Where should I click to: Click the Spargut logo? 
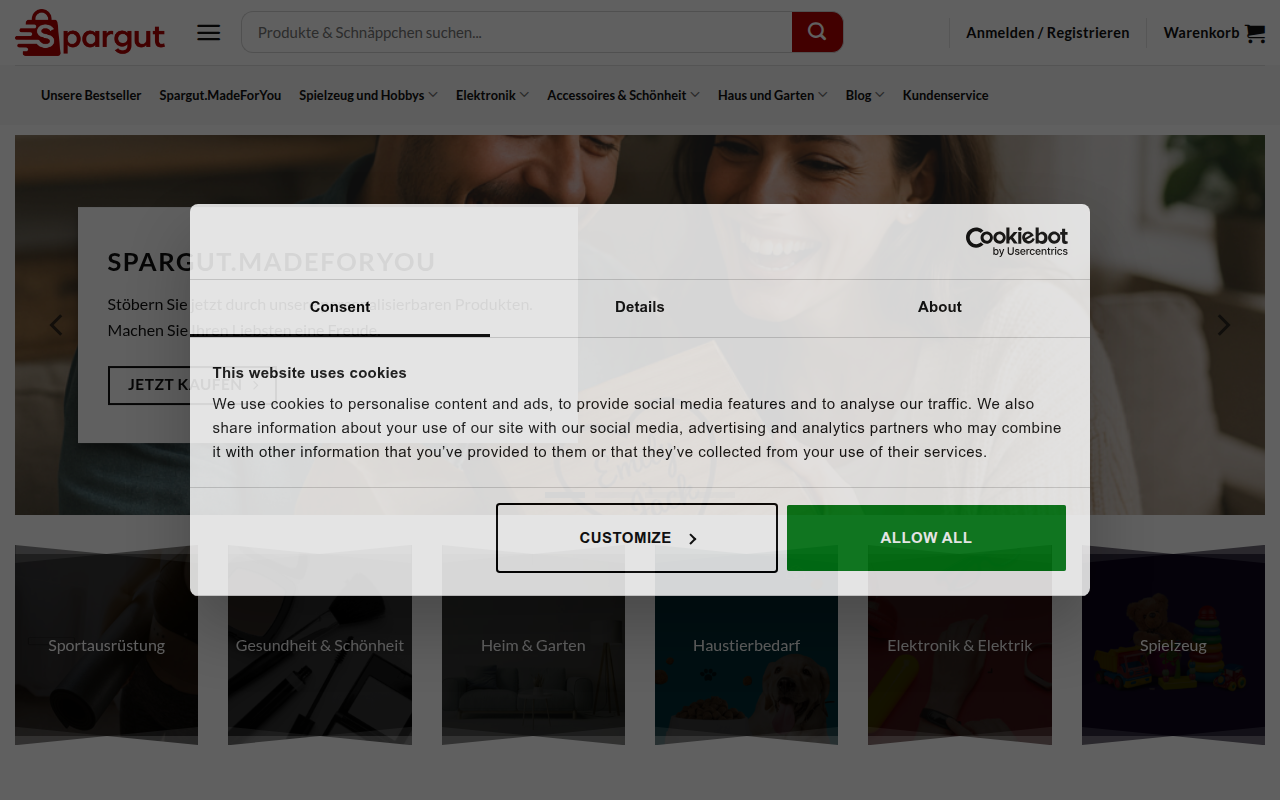coord(90,33)
